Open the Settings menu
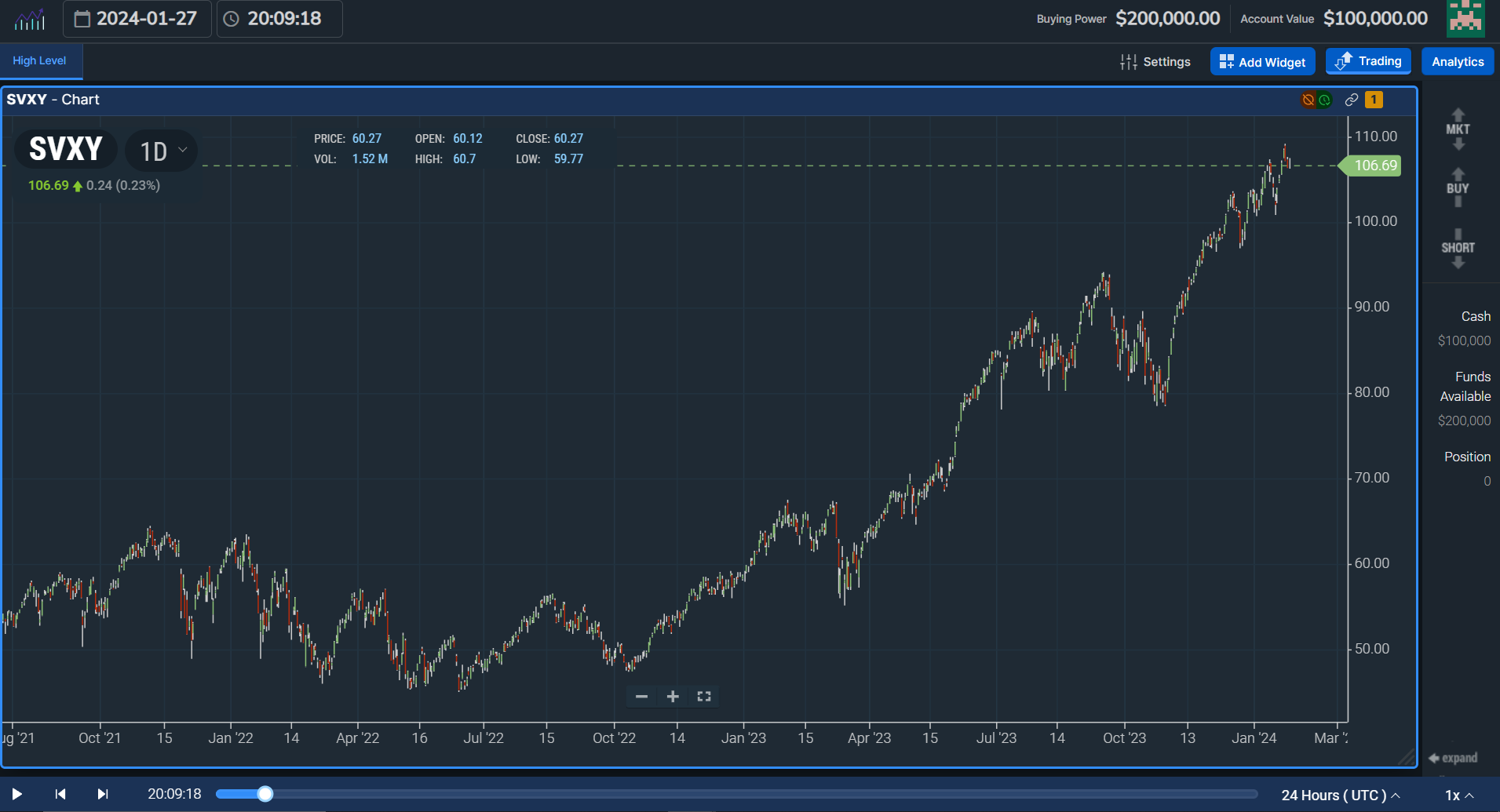 click(1155, 61)
